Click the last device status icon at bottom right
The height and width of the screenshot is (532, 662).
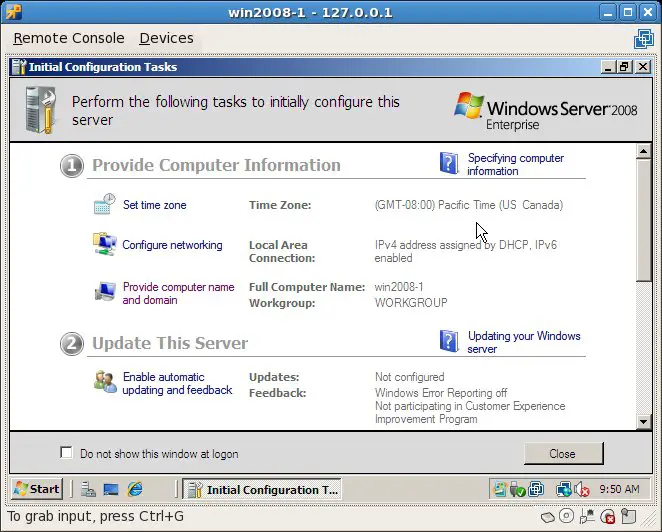coord(628,516)
